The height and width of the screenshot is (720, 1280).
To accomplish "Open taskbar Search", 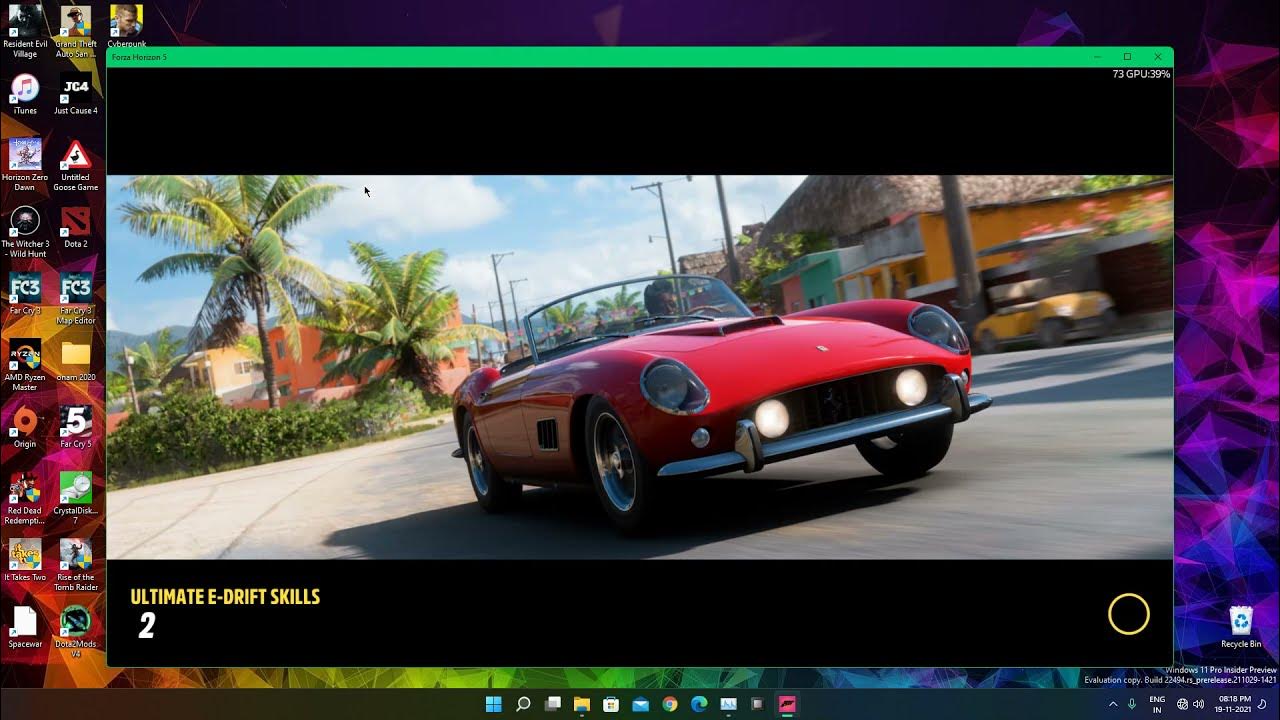I will pos(523,704).
